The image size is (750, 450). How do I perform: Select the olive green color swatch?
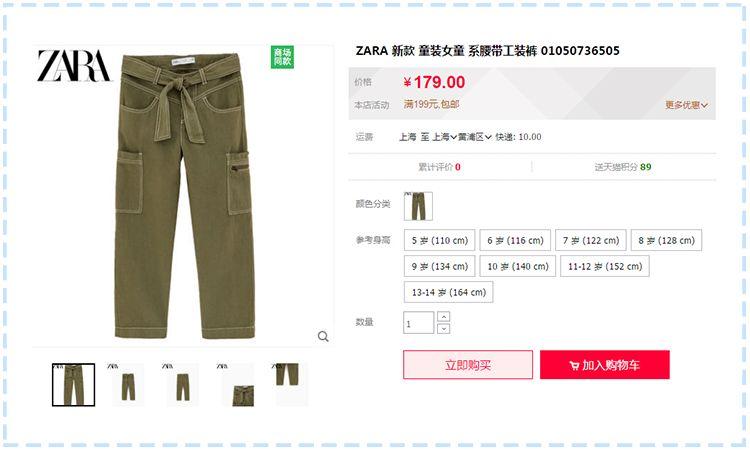[418, 206]
